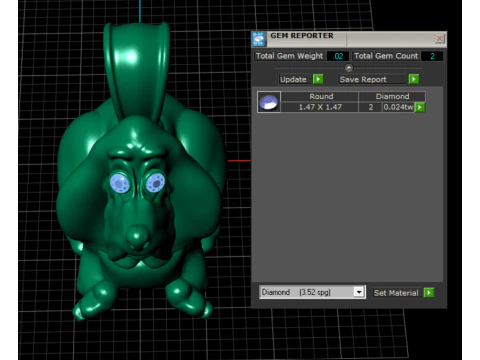The height and width of the screenshot is (360, 480).
Task: Select the left eye gem on model
Action: click(120, 183)
